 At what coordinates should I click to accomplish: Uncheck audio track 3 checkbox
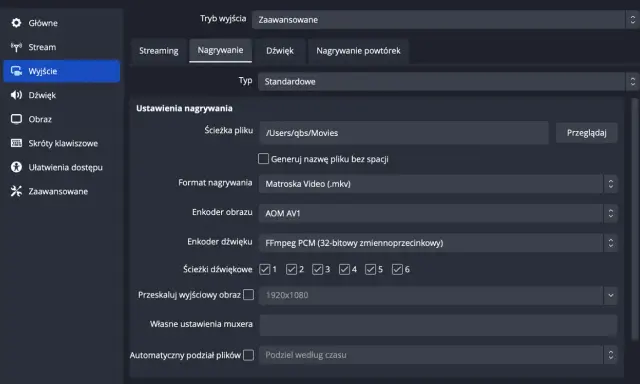tap(318, 269)
